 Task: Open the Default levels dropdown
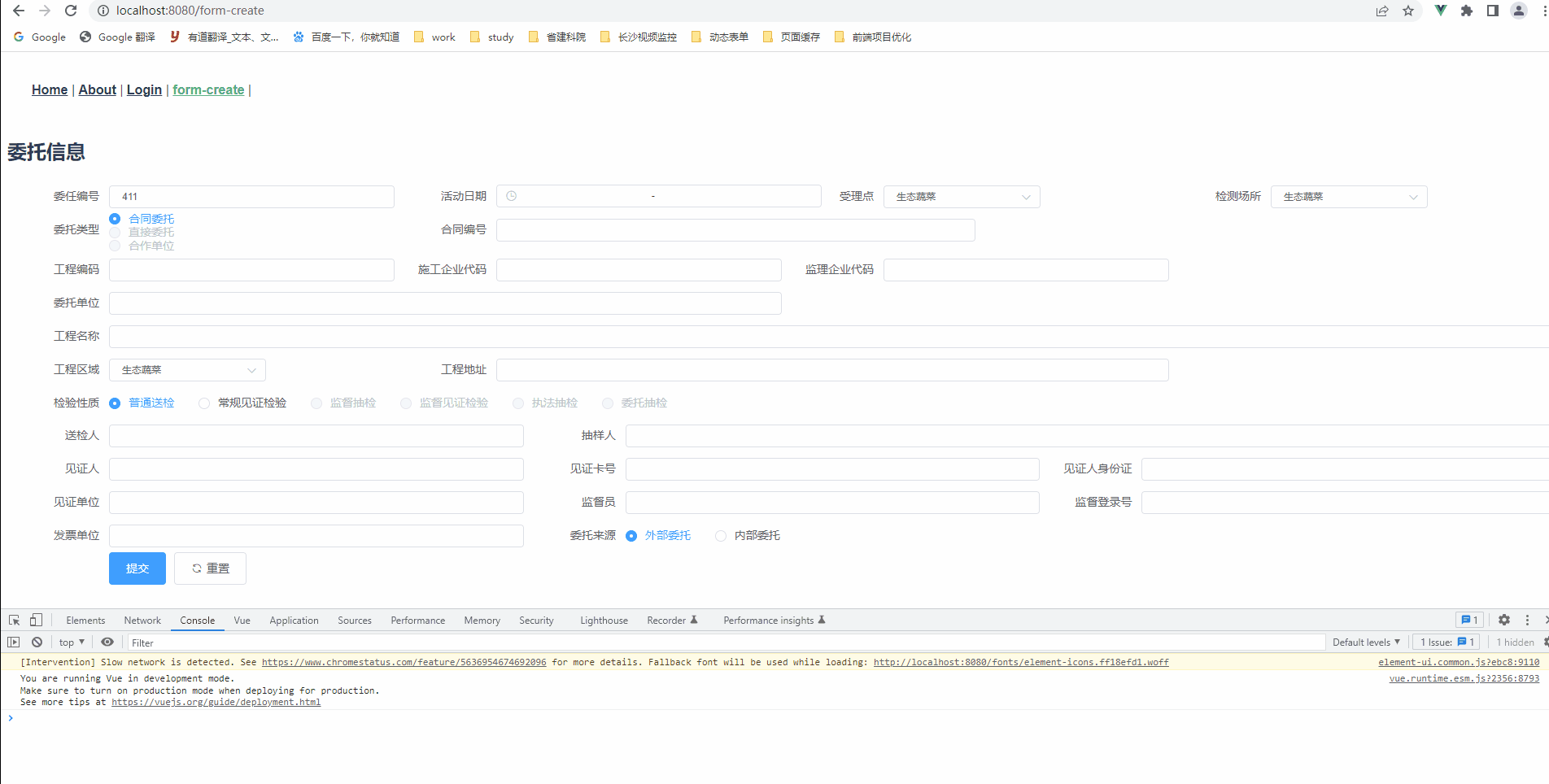pyautogui.click(x=1366, y=642)
